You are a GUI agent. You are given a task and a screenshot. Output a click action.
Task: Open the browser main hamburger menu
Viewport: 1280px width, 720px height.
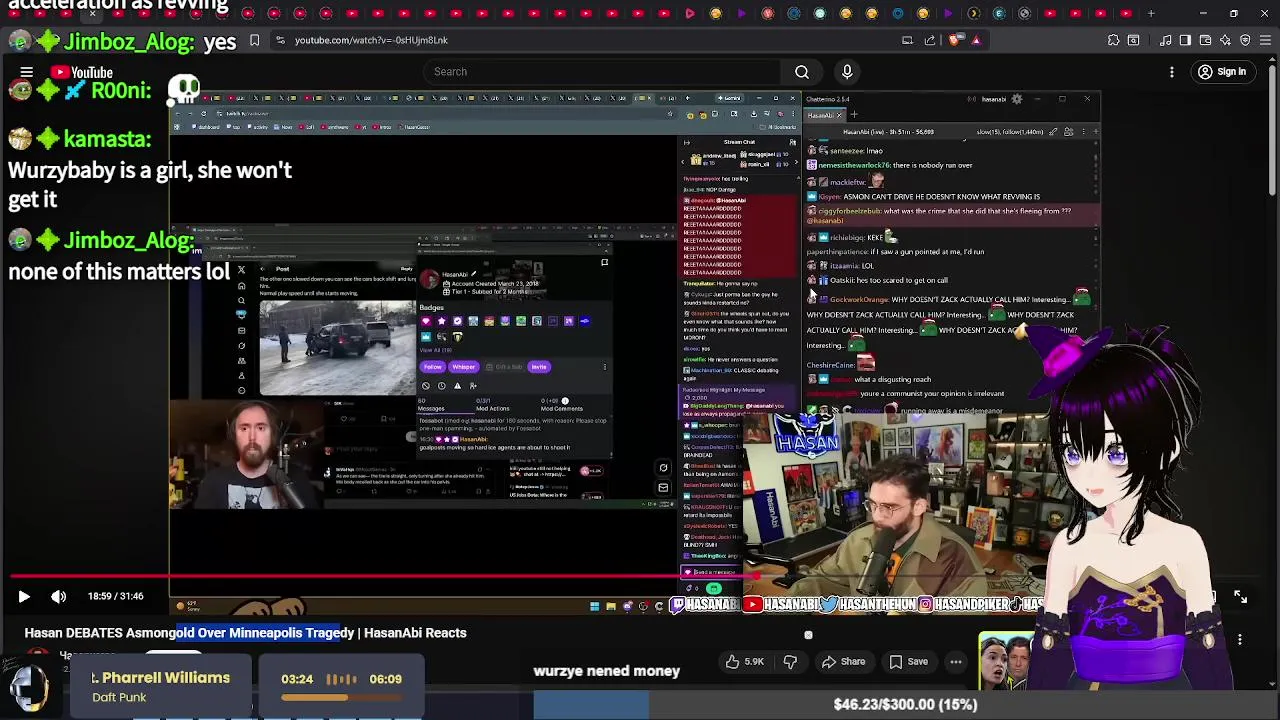pyautogui.click(x=1265, y=40)
